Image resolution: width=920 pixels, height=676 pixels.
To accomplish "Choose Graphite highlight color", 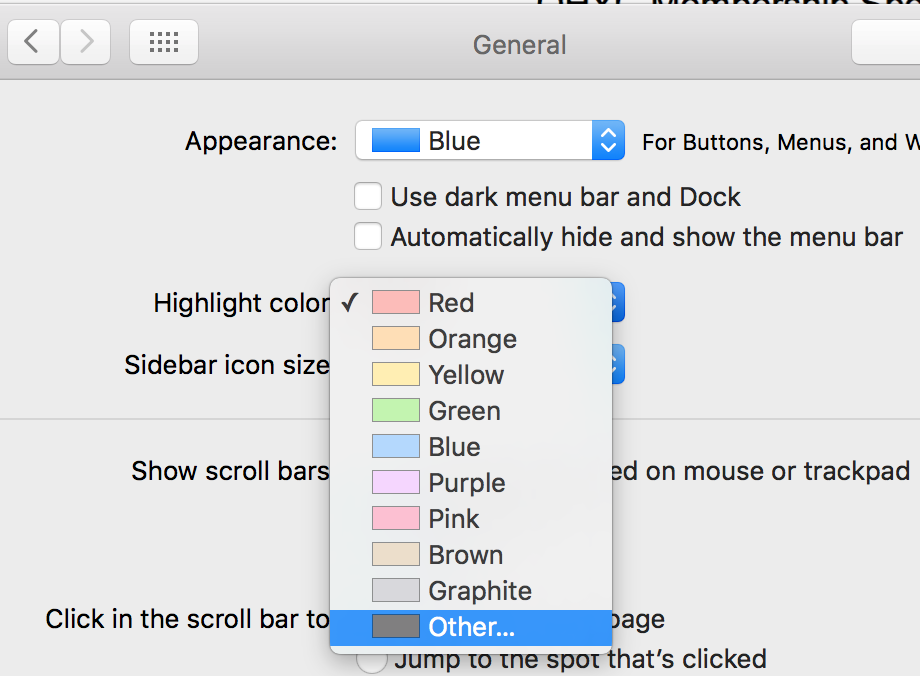I will click(479, 591).
